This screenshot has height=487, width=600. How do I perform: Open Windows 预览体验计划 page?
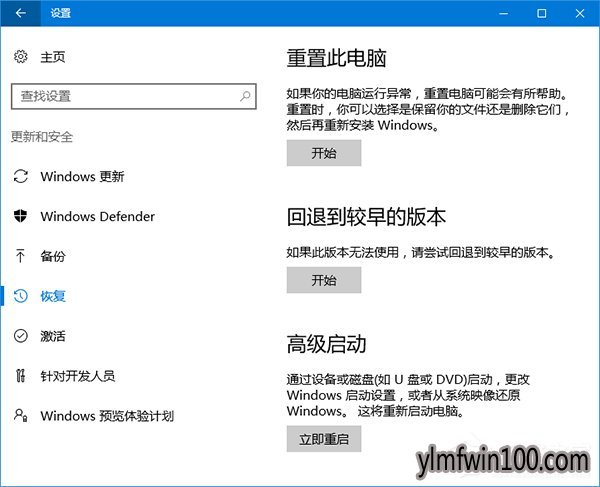(107, 415)
